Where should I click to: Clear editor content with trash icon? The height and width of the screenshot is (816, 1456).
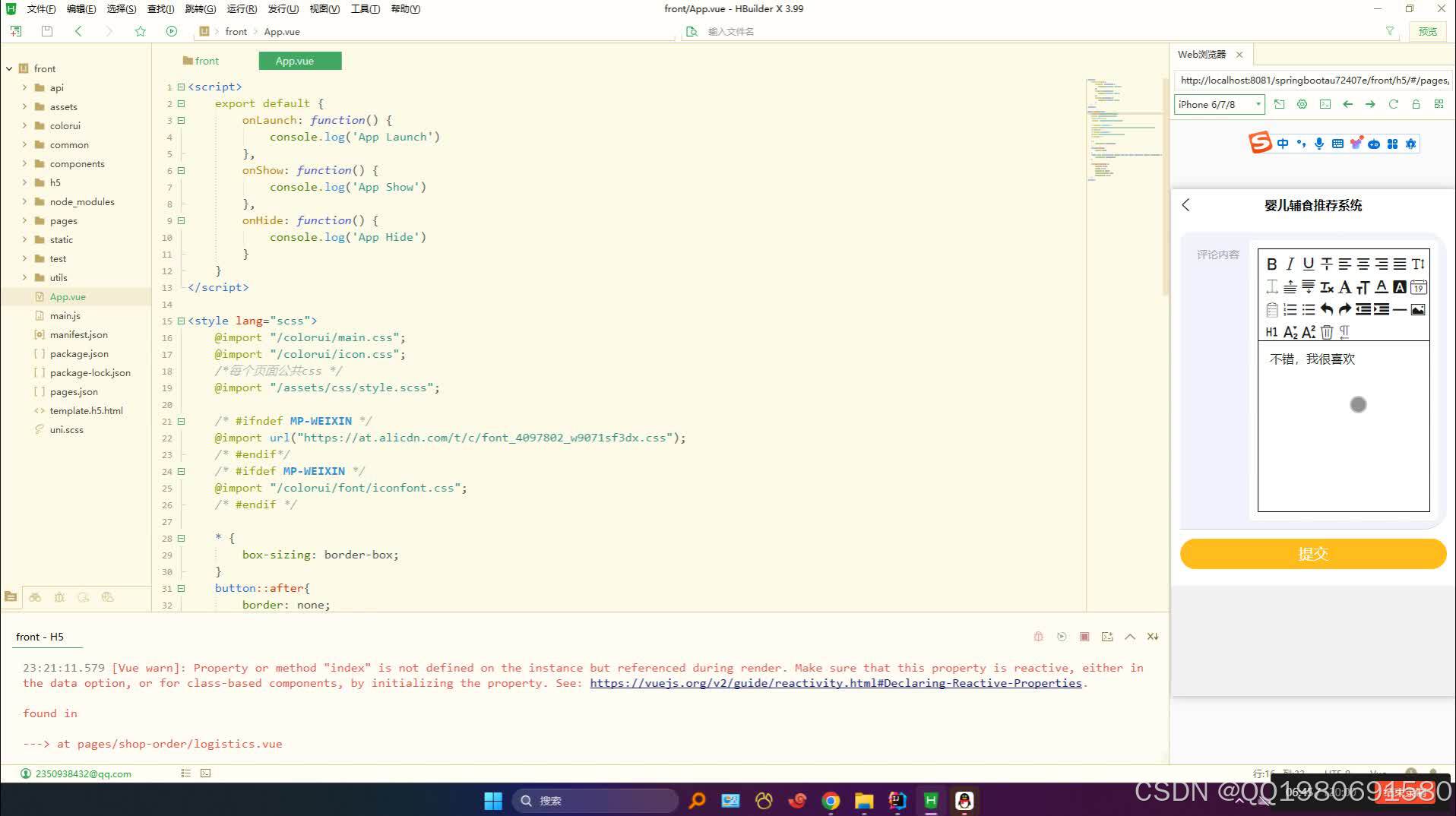pyautogui.click(x=1326, y=332)
